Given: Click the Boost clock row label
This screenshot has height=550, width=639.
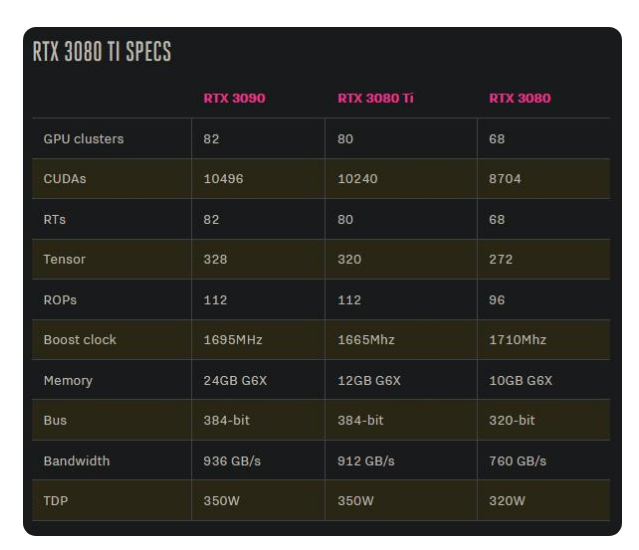Looking at the screenshot, I should pyautogui.click(x=80, y=340).
